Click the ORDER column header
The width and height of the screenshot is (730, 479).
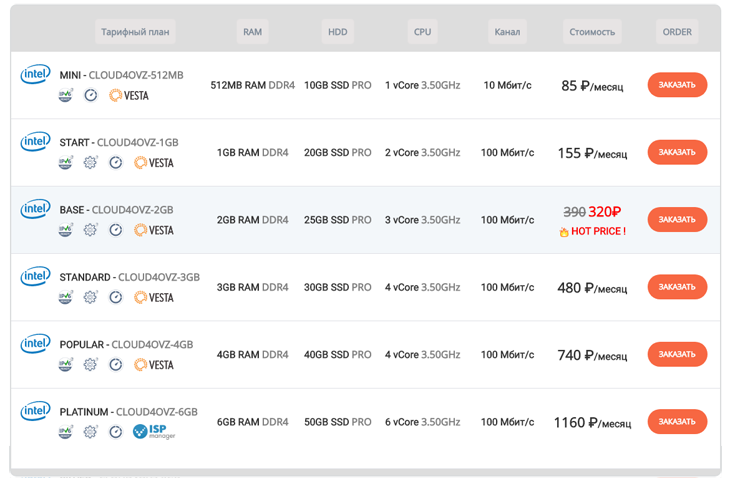(677, 32)
